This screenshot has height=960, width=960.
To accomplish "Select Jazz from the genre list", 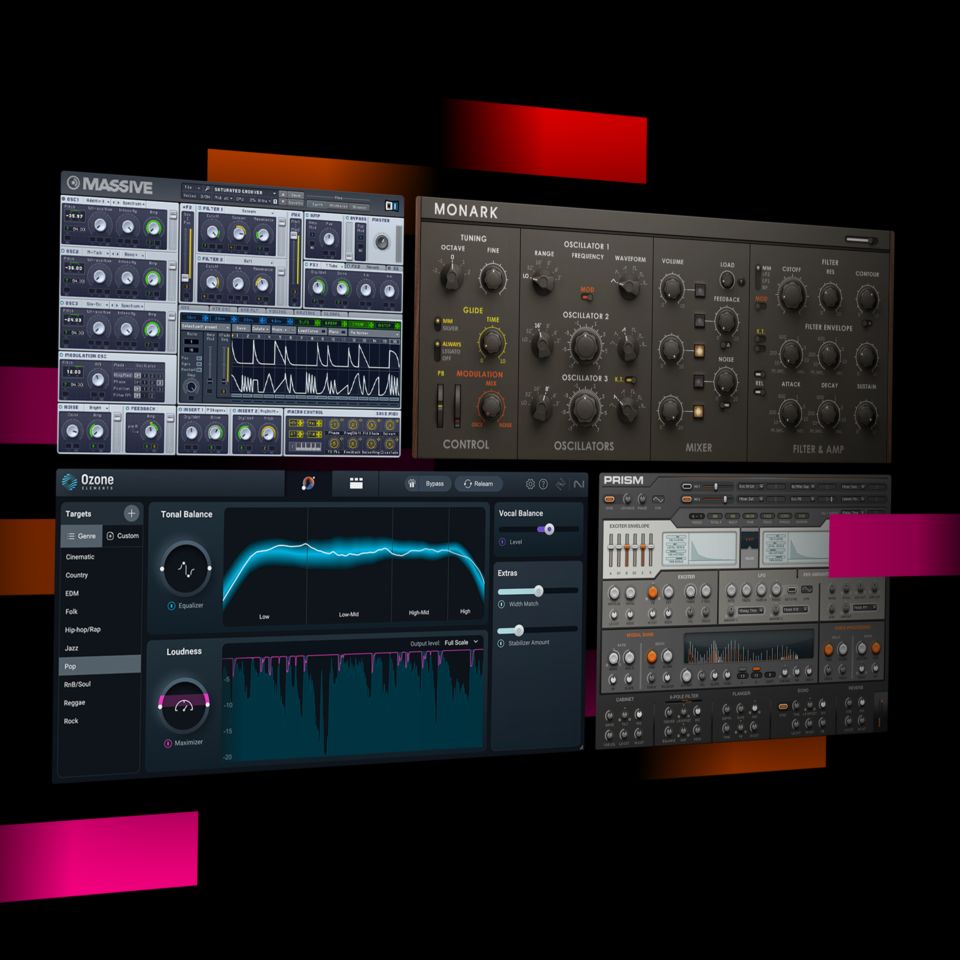I will coord(74,647).
